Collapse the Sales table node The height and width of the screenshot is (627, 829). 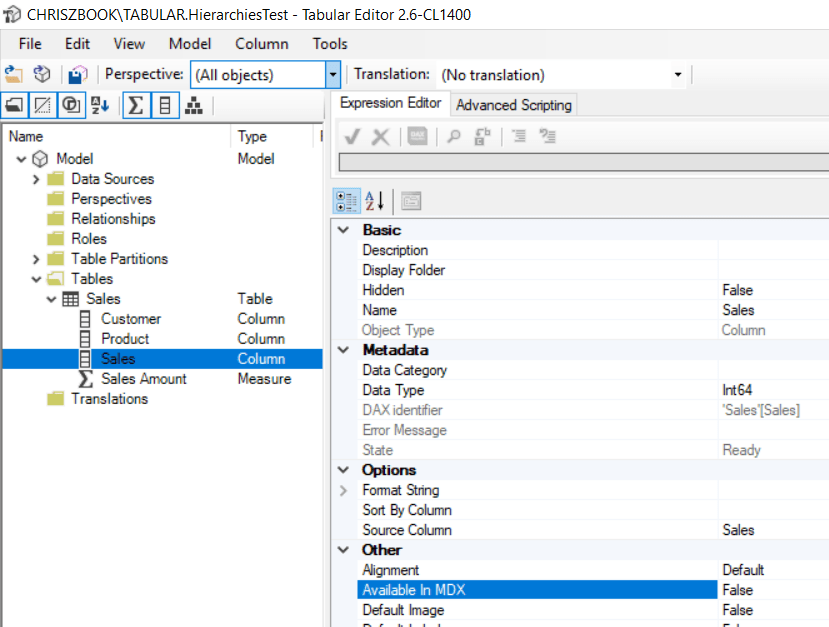[51, 299]
